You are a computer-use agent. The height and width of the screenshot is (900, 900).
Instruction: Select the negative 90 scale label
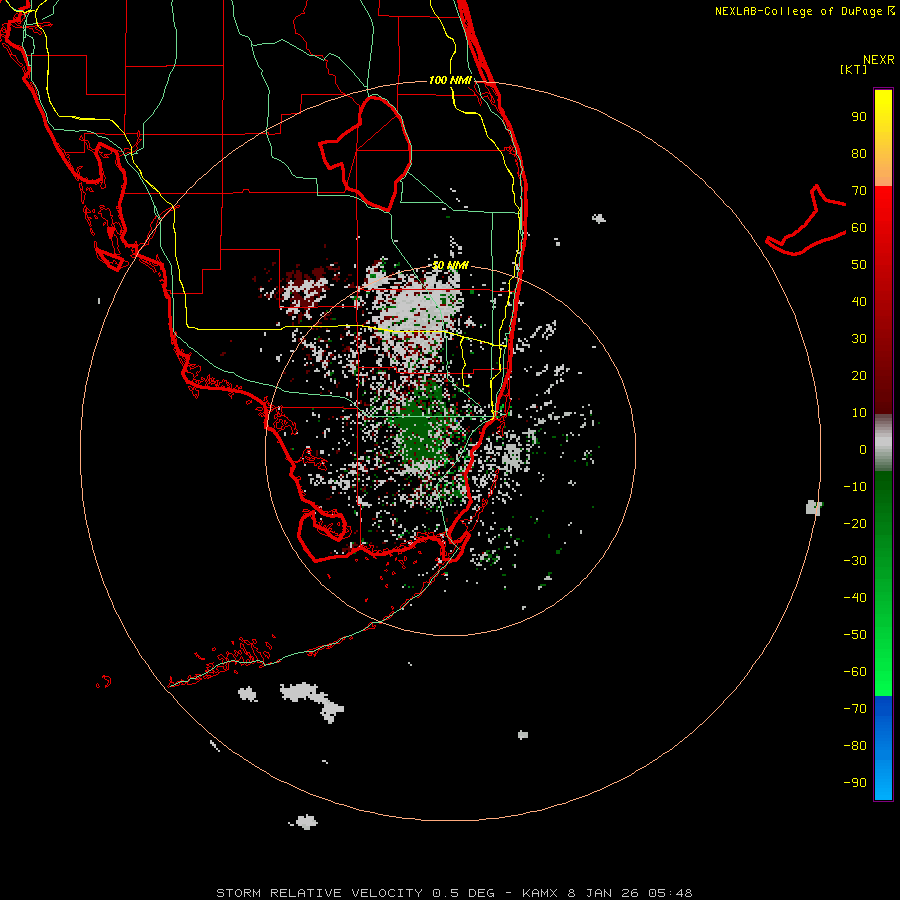tap(855, 783)
